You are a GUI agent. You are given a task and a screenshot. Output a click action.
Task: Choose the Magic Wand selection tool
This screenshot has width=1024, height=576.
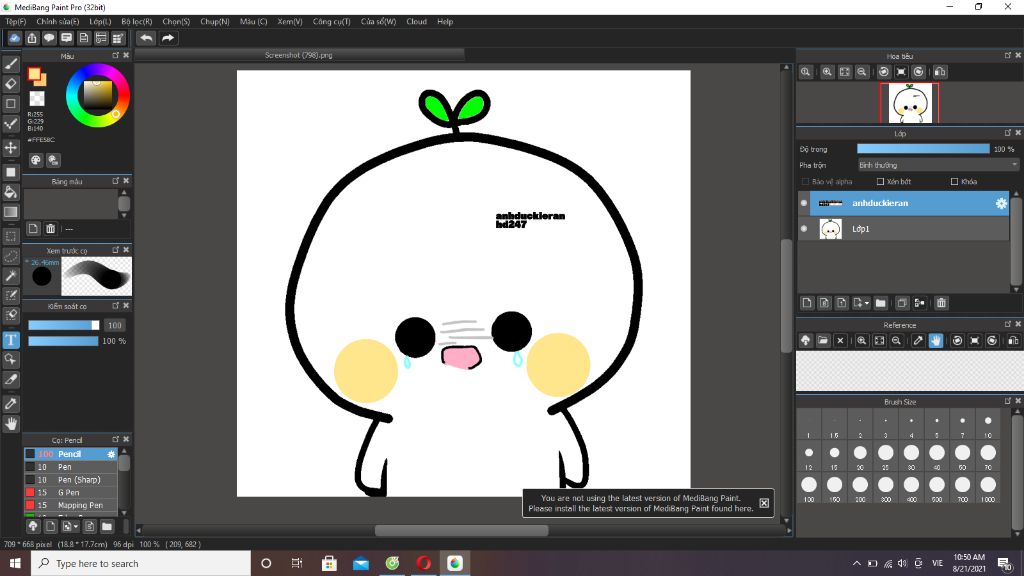click(11, 275)
